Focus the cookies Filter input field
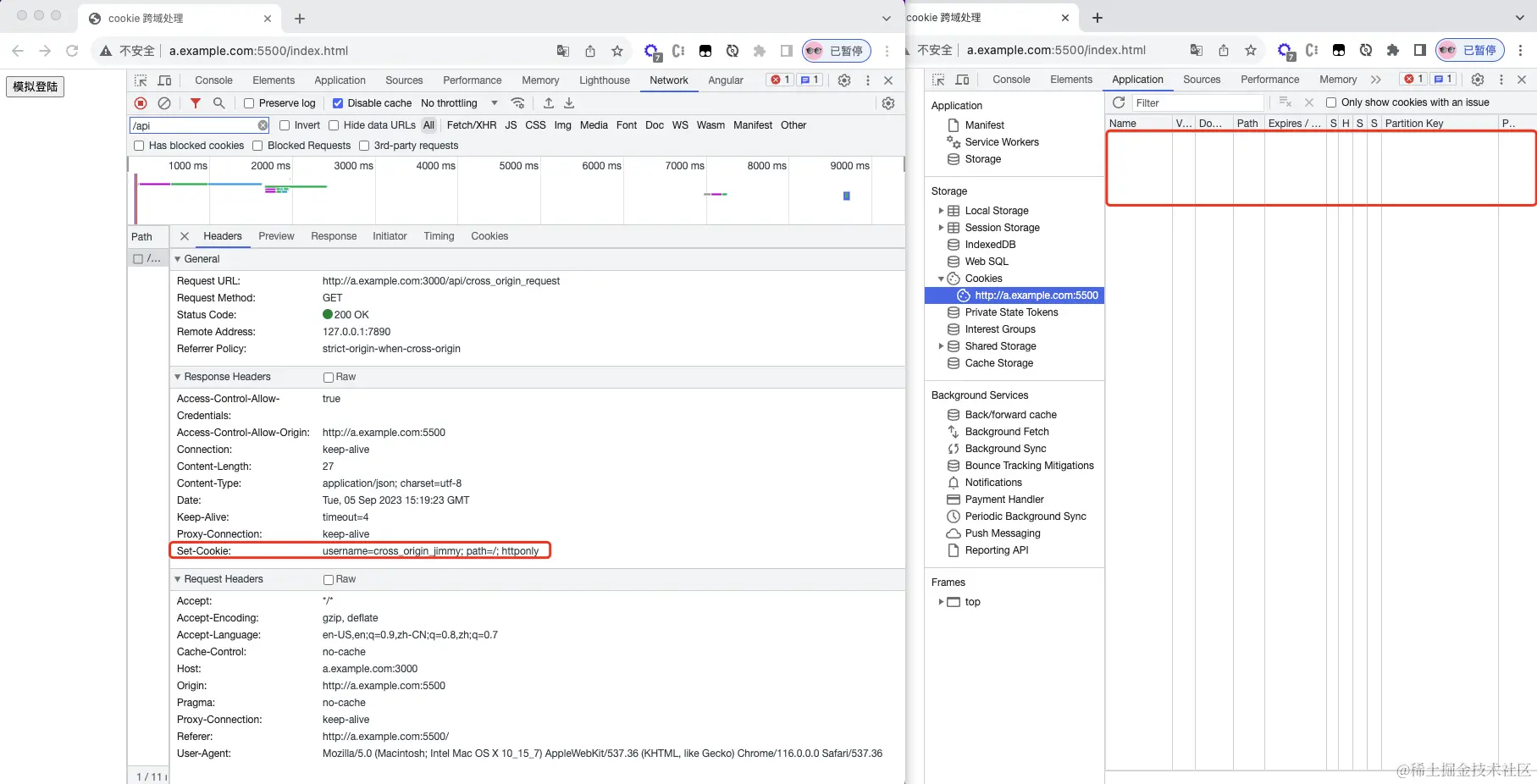The height and width of the screenshot is (784, 1537). point(1197,102)
